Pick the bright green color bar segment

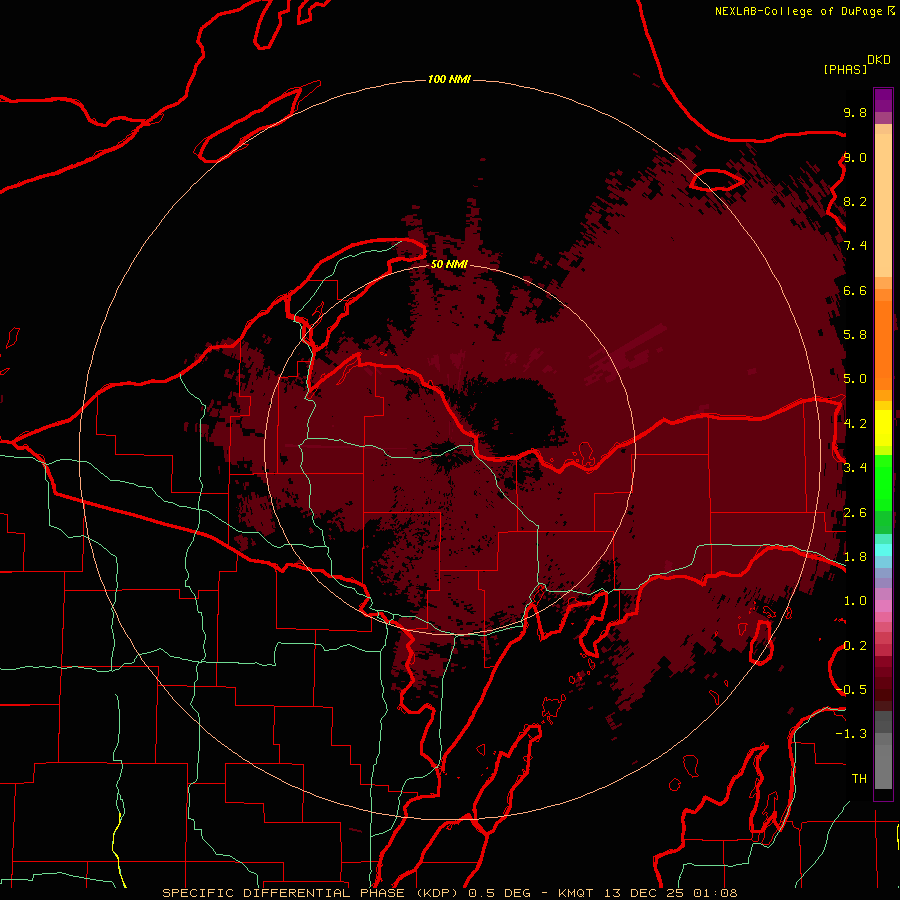pos(883,483)
